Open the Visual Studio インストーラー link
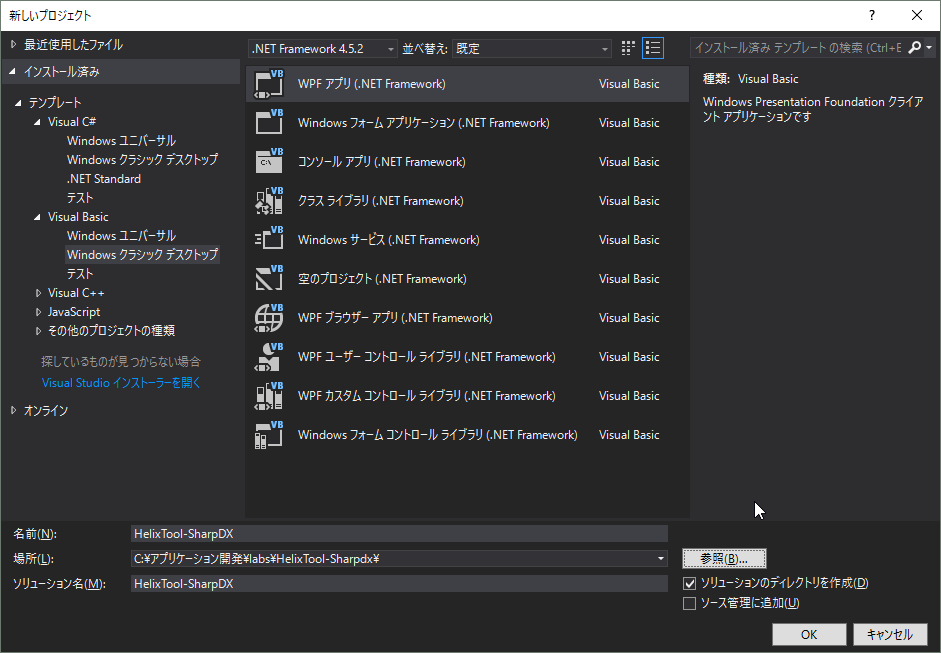Image resolution: width=941 pixels, height=653 pixels. pyautogui.click(x=120, y=383)
